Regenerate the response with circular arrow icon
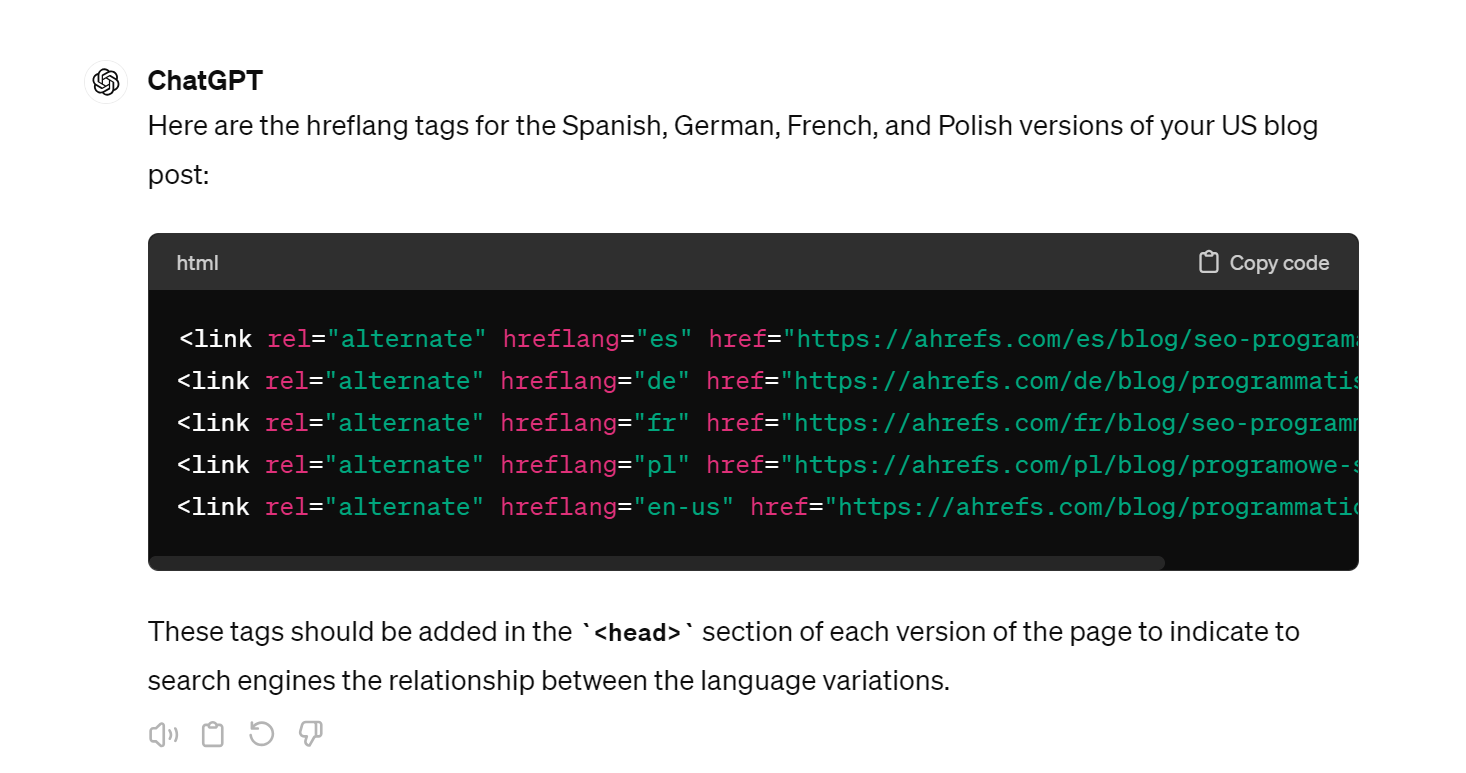1466x773 pixels. point(262,735)
